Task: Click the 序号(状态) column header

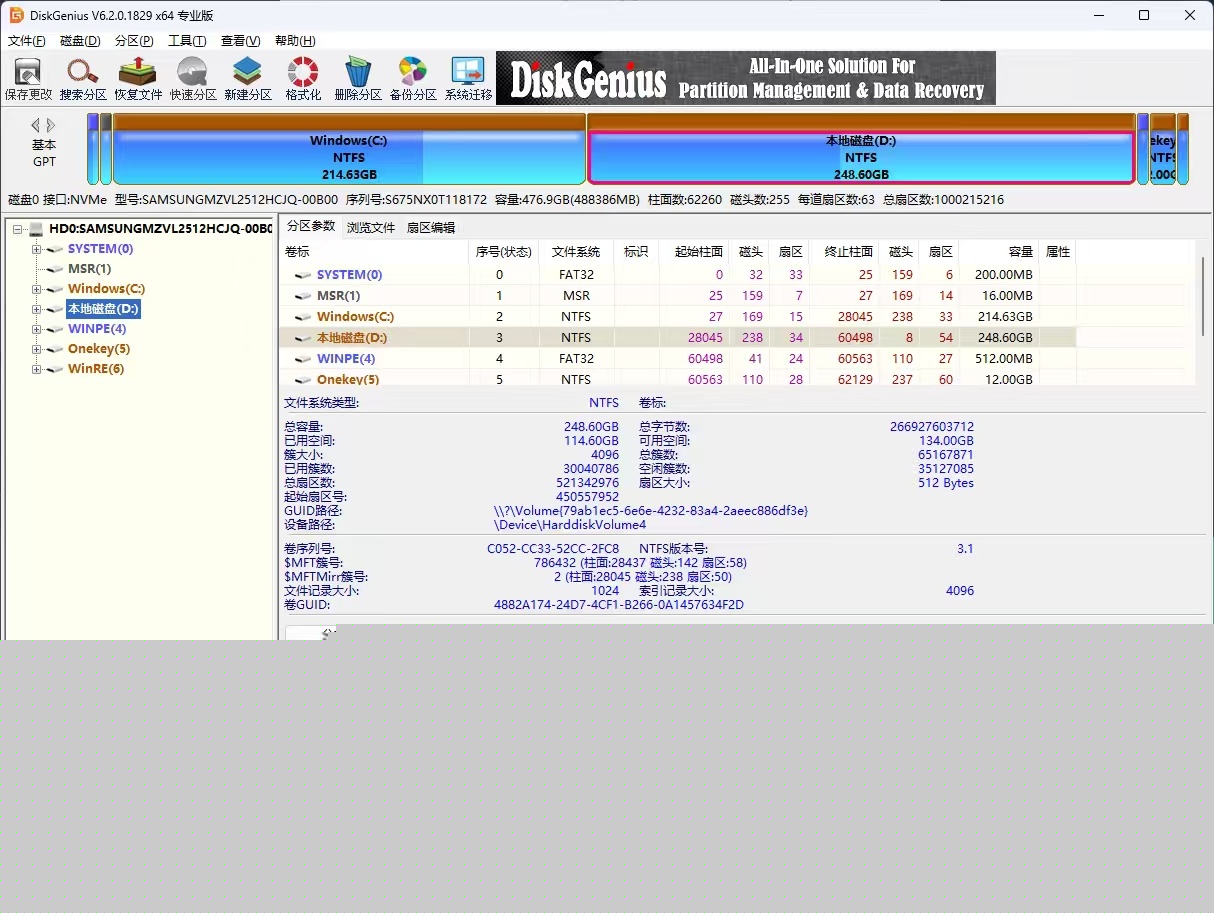Action: [503, 252]
